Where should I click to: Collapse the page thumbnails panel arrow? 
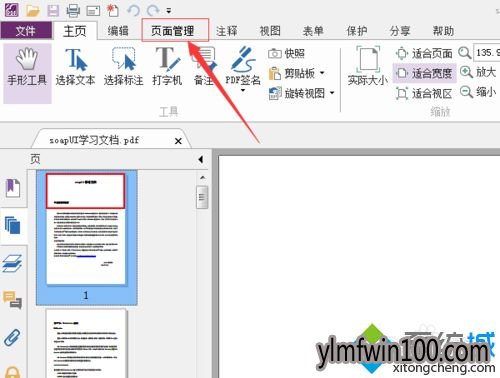tap(200, 159)
